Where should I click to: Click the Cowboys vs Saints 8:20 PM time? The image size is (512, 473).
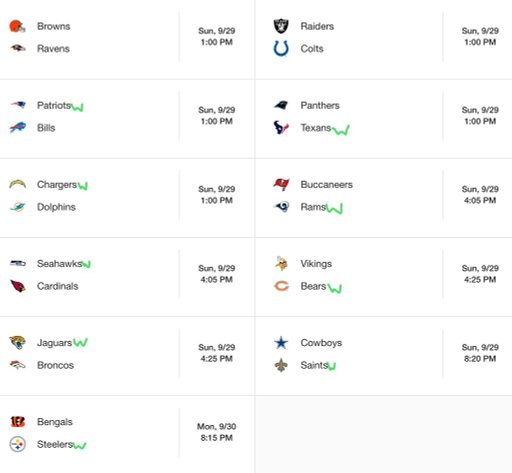pyautogui.click(x=480, y=353)
